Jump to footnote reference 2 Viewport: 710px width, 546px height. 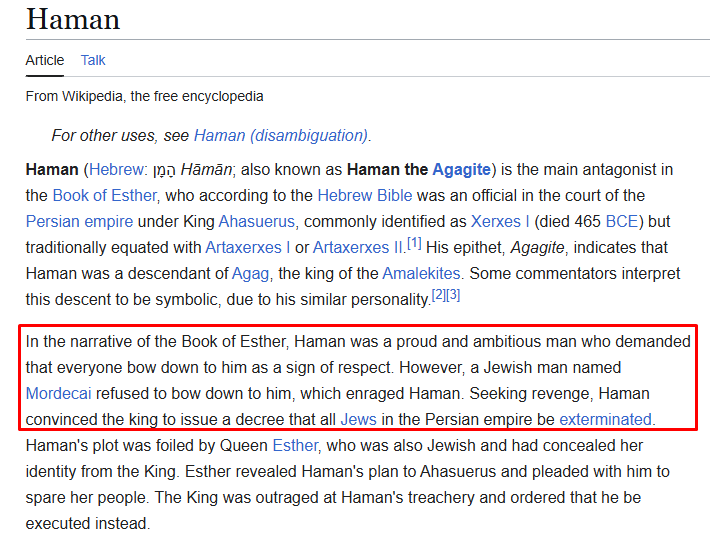pyautogui.click(x=438, y=294)
